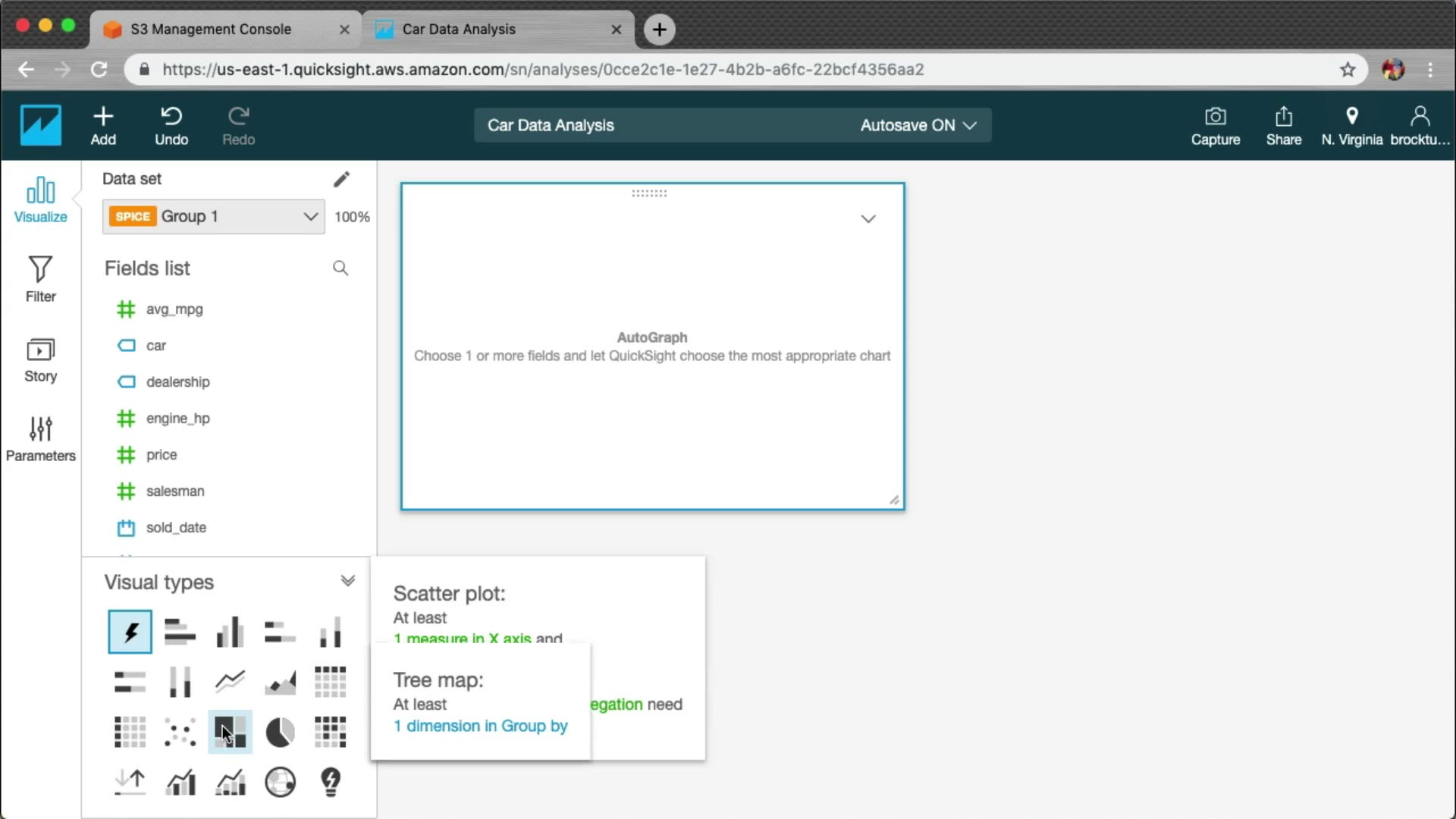The height and width of the screenshot is (819, 1456).
Task: Select the tree map visual type
Action: pyautogui.click(x=230, y=733)
